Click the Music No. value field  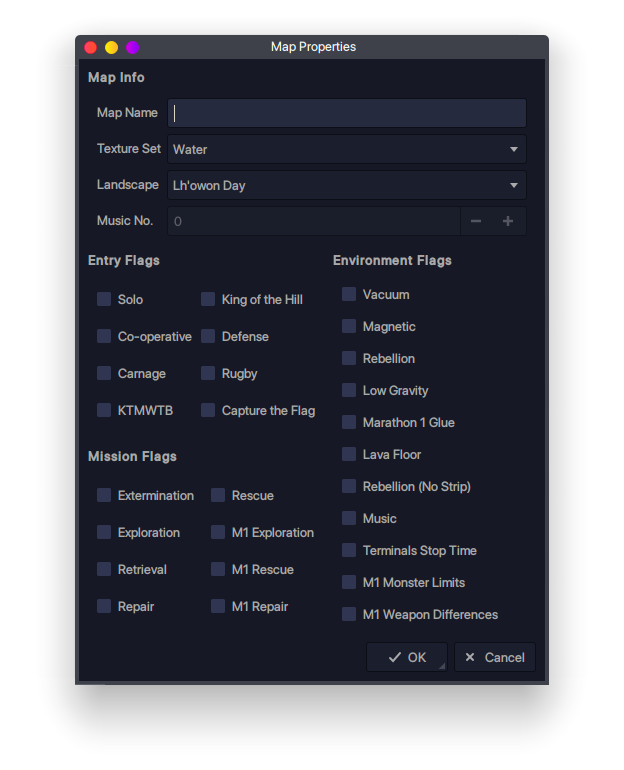point(313,221)
